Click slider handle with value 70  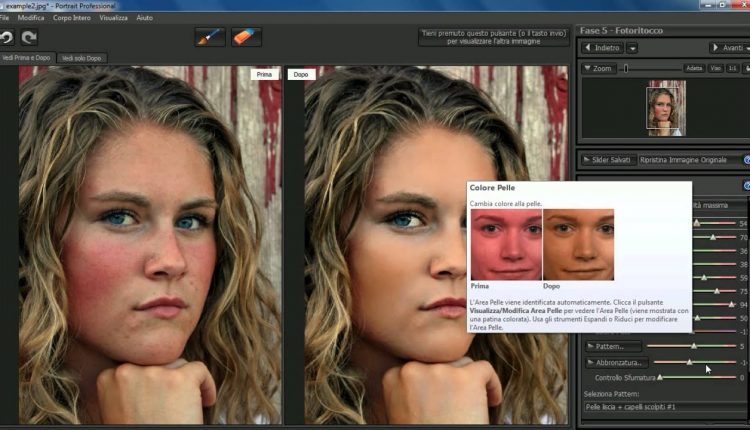tap(713, 237)
